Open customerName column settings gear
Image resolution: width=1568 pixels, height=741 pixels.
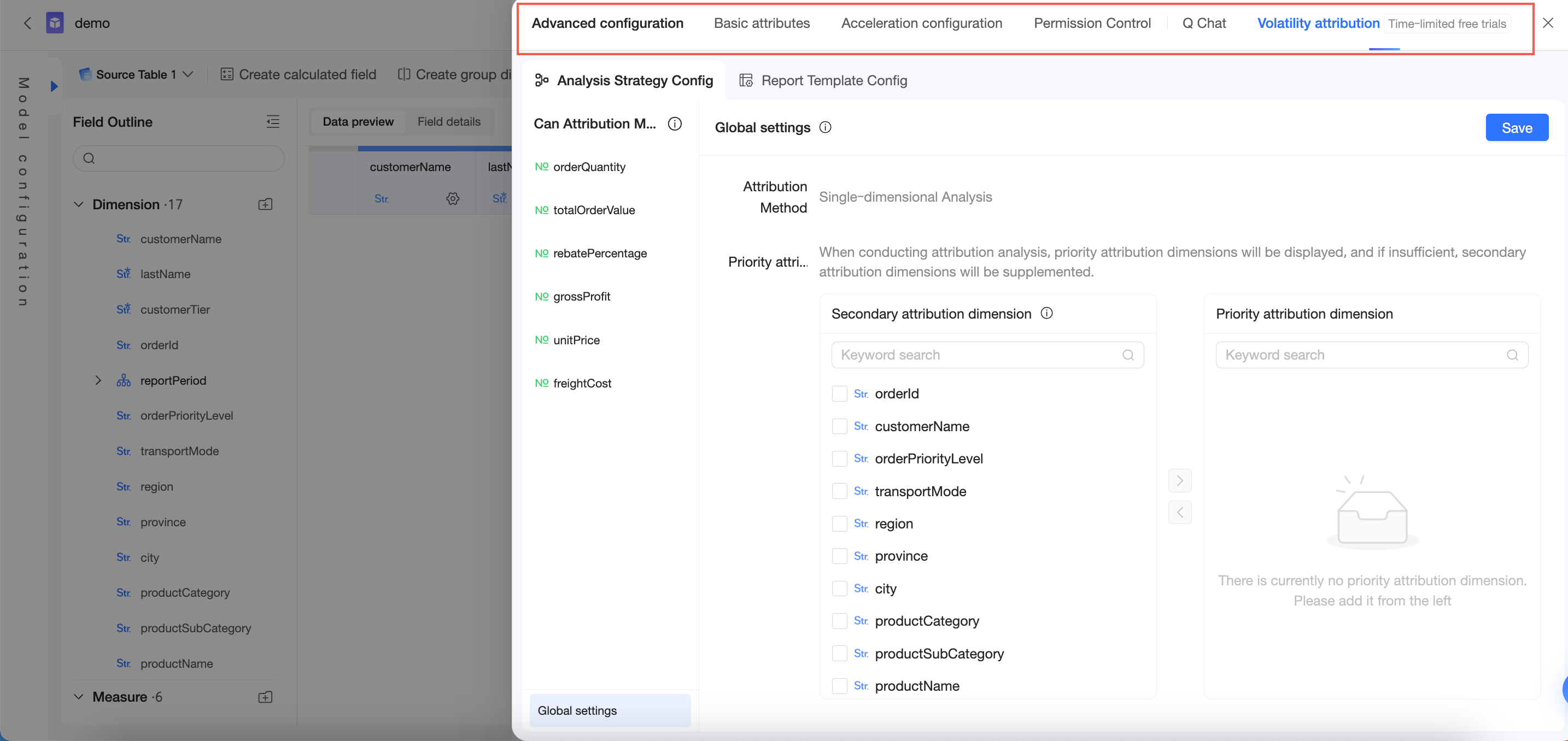tap(452, 198)
